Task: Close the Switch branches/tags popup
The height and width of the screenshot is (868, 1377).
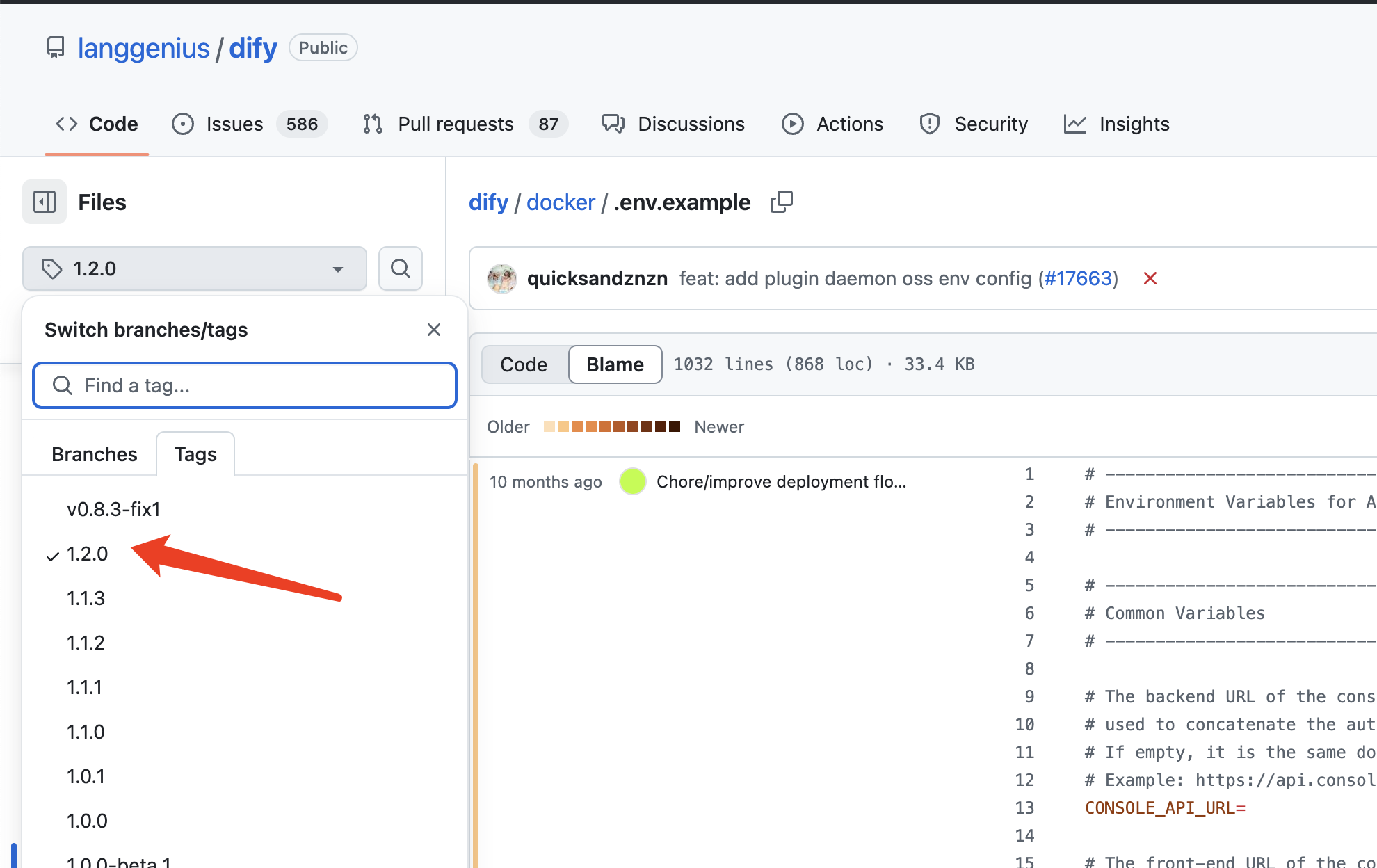Action: tap(434, 330)
